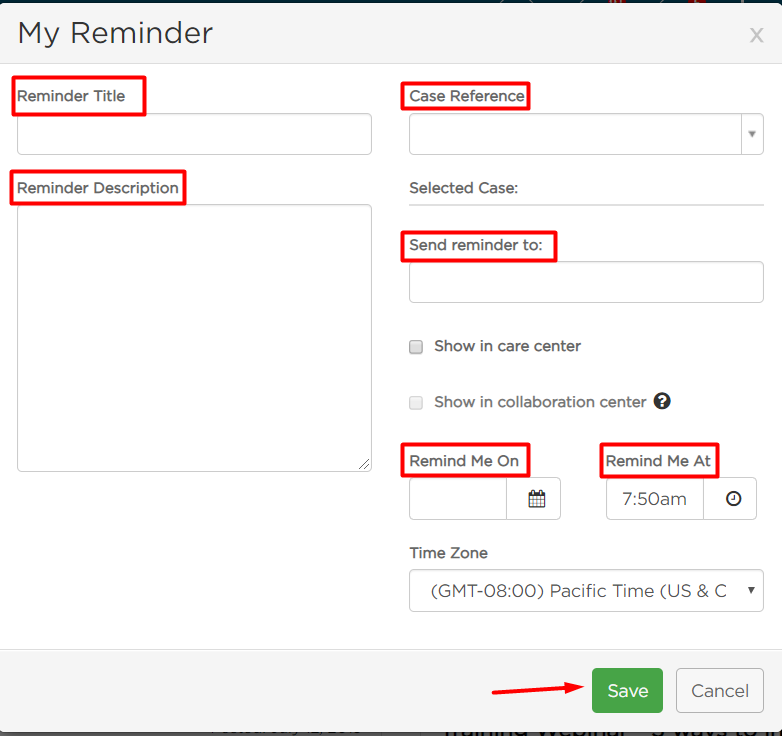Image resolution: width=782 pixels, height=736 pixels.
Task: Click the Show in care center label
Action: (x=507, y=346)
